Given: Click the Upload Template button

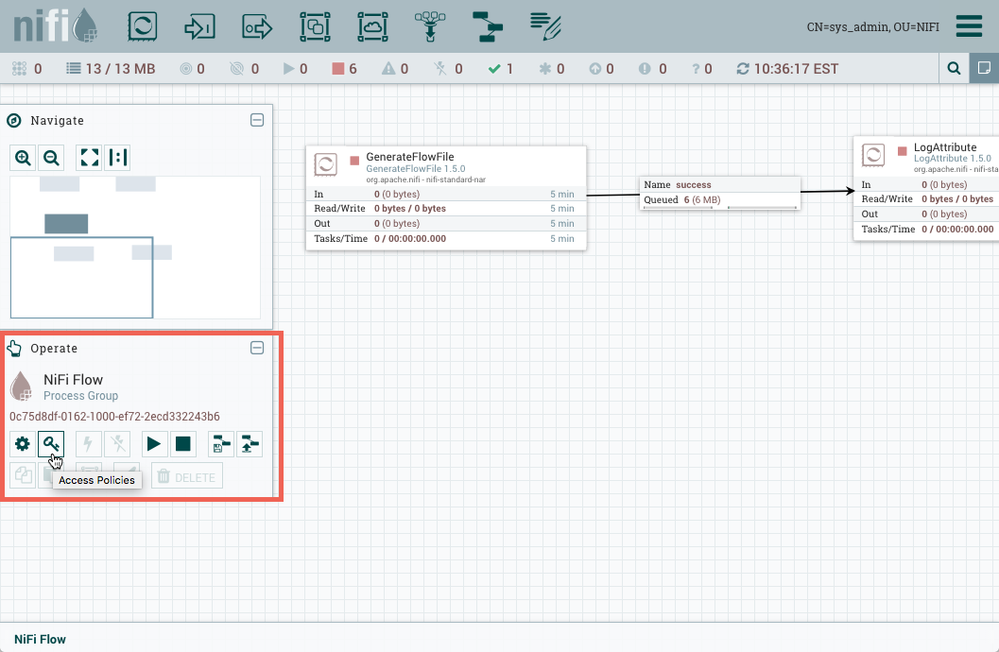Looking at the screenshot, I should [250, 444].
